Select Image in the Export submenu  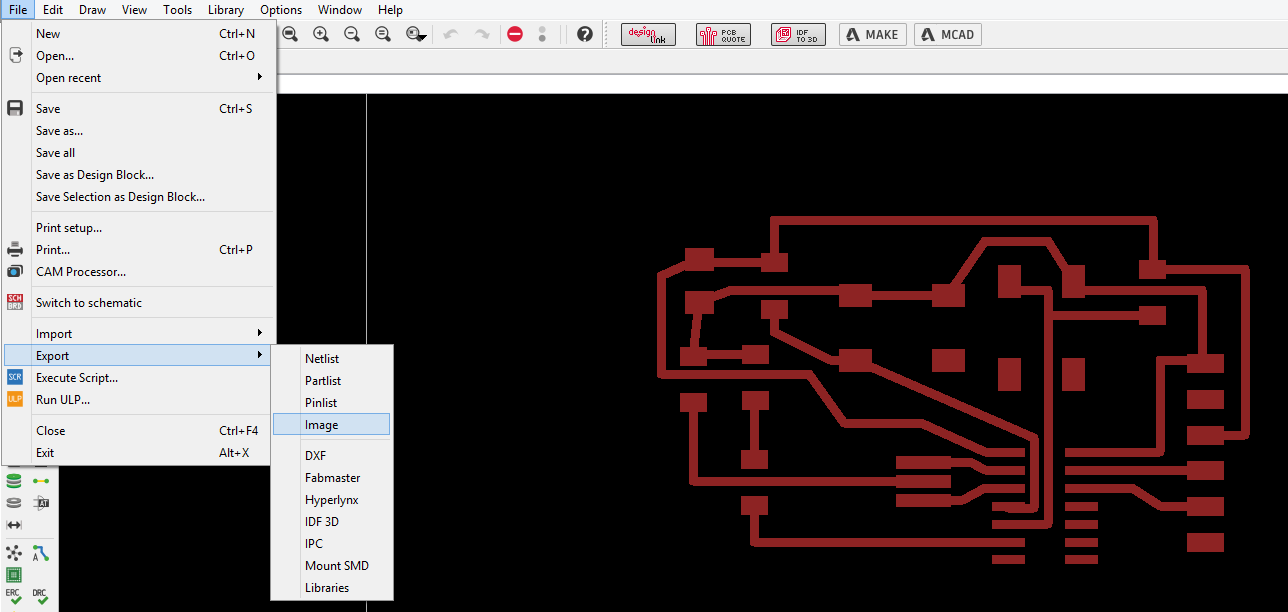[332, 425]
